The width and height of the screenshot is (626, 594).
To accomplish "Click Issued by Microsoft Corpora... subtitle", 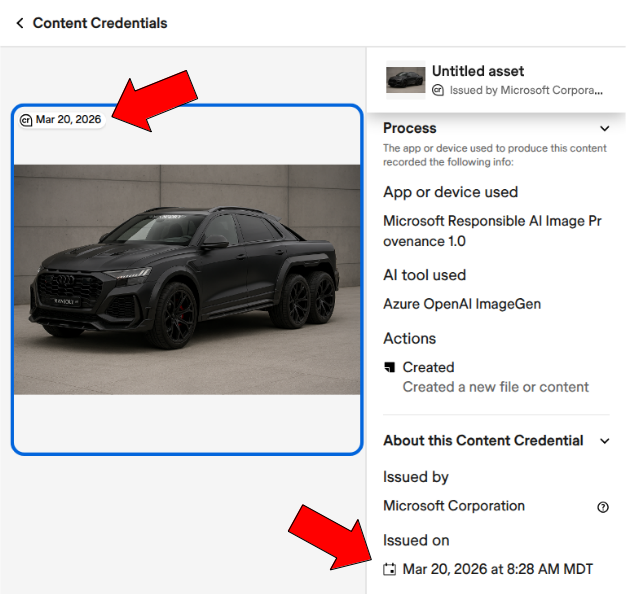I will coord(526,90).
